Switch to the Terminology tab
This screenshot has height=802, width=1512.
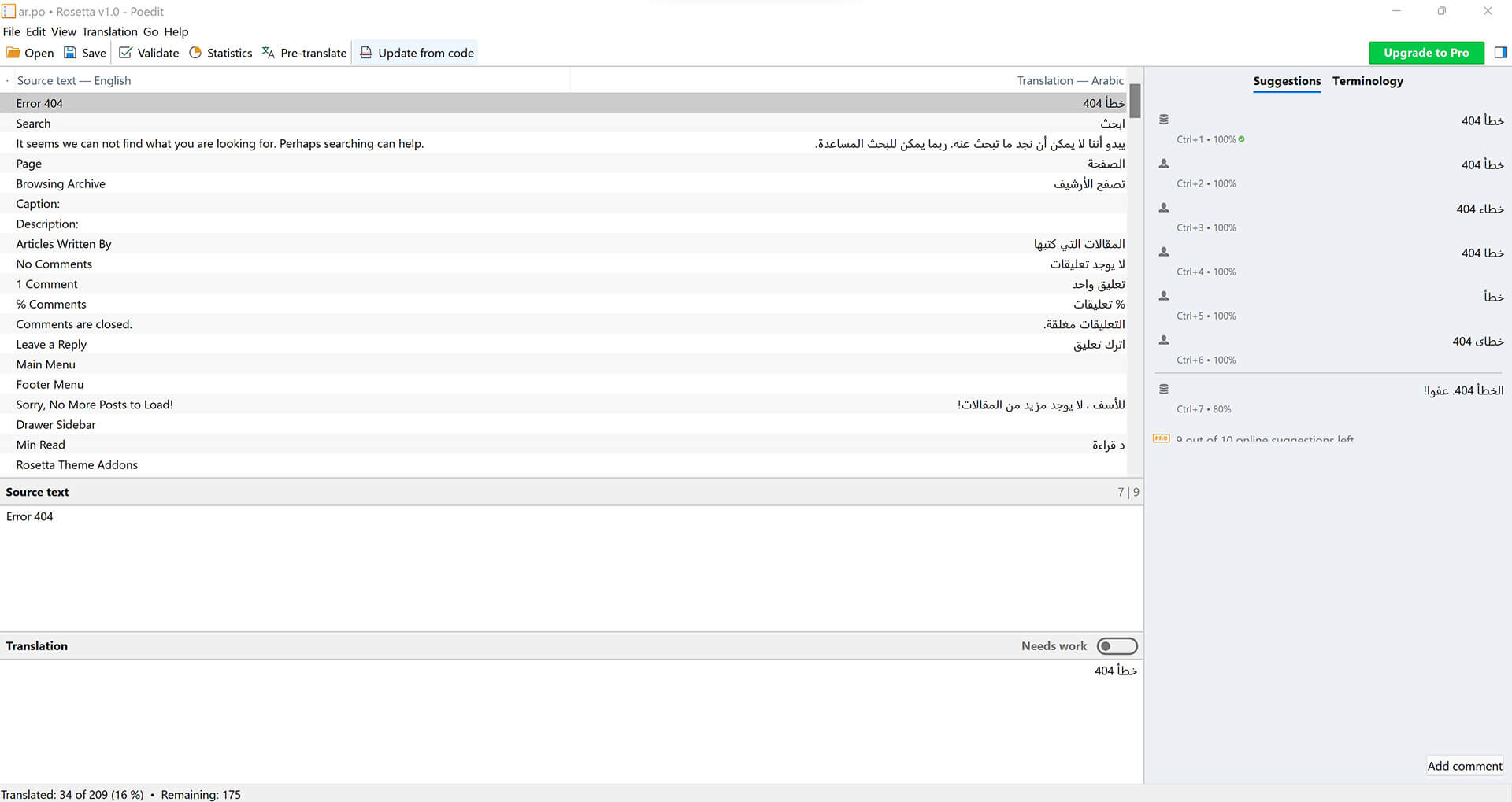coord(1367,81)
